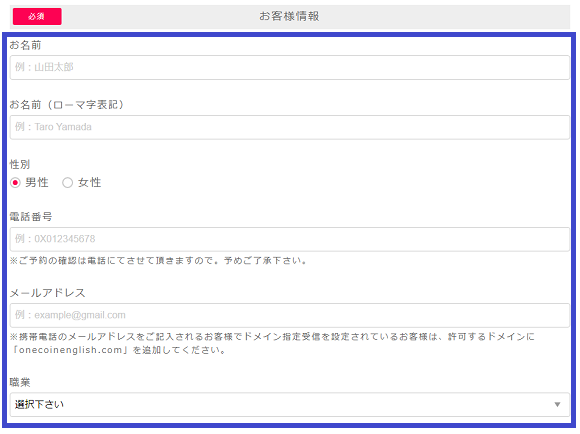The height and width of the screenshot is (434, 580).
Task: Focus the Taro Yamada romaji name field
Action: coord(290,127)
